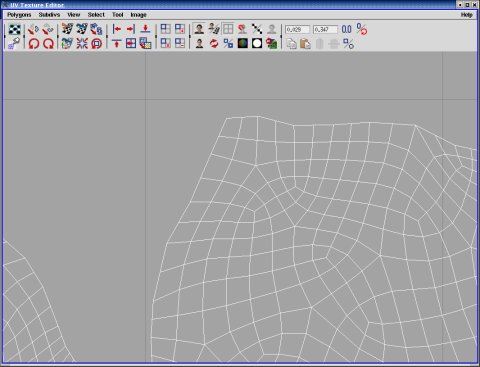Snap selected UVs to grid
The image size is (480, 367).
tap(131, 43)
